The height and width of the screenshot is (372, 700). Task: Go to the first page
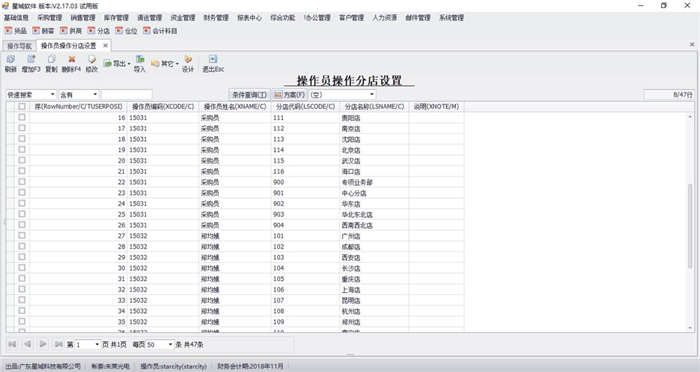(x=12, y=344)
